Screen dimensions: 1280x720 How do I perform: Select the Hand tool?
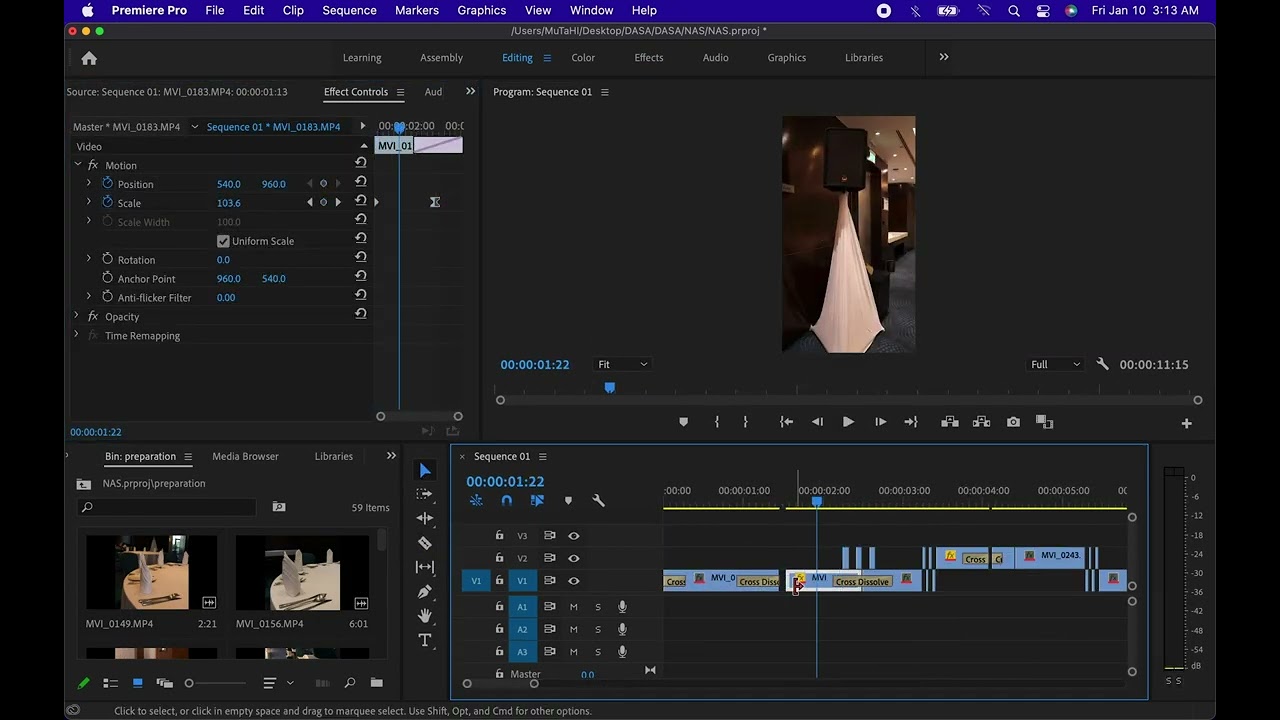tap(425, 615)
